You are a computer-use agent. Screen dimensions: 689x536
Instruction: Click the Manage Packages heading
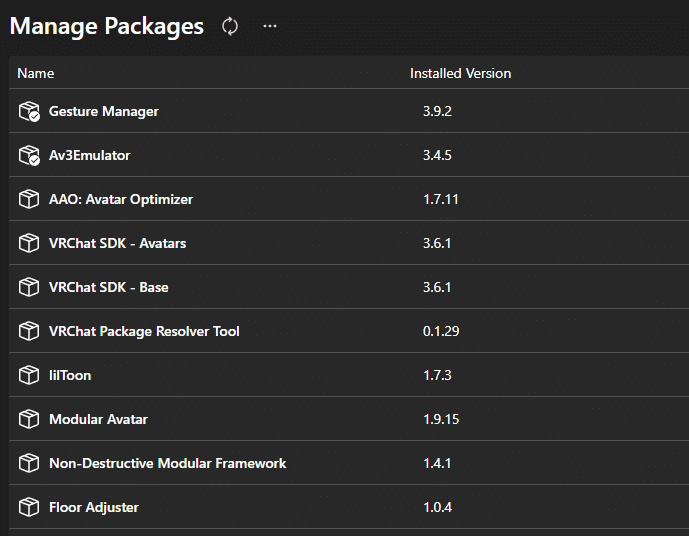click(107, 26)
